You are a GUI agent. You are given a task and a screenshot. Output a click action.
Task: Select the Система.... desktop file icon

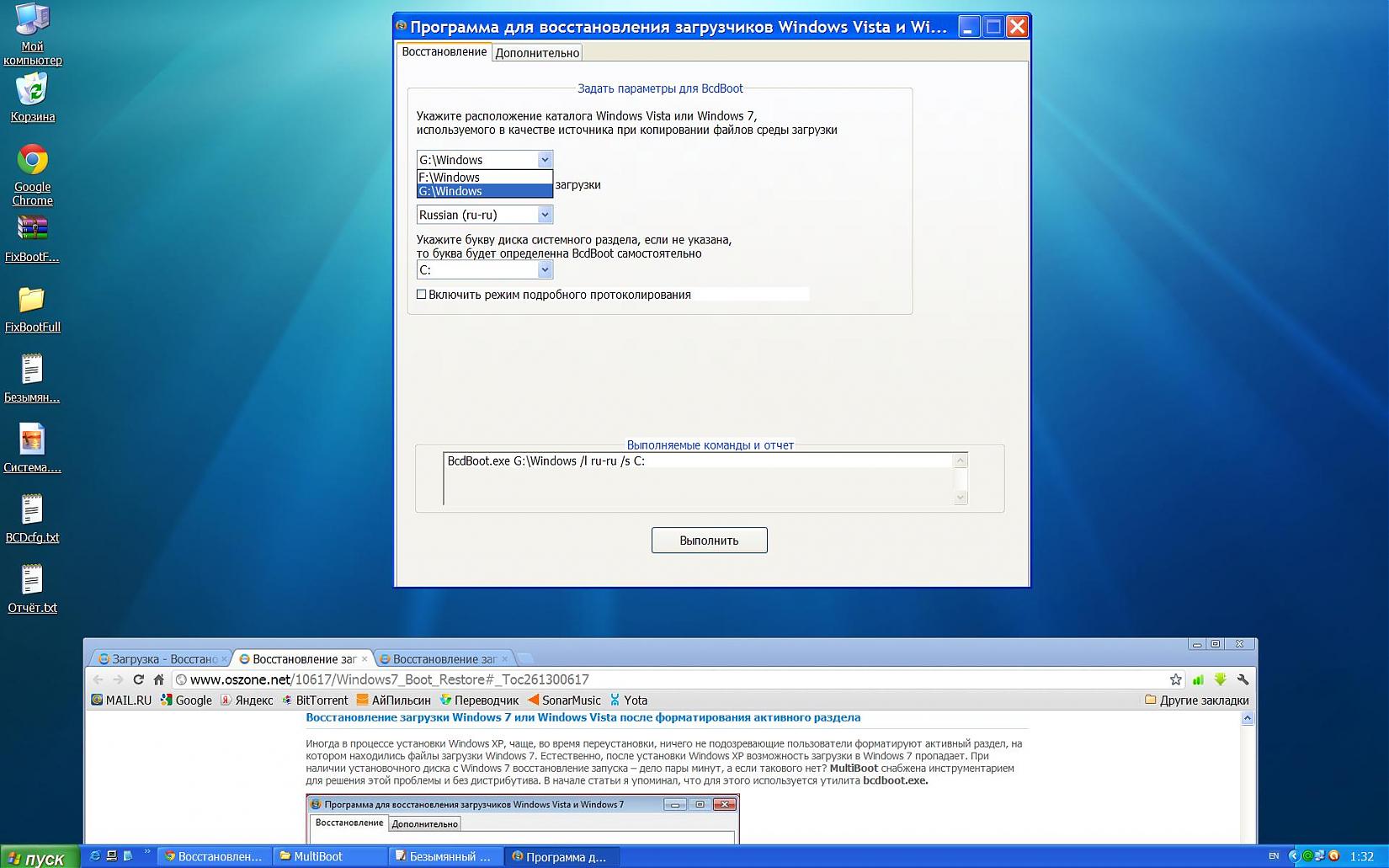pos(32,448)
